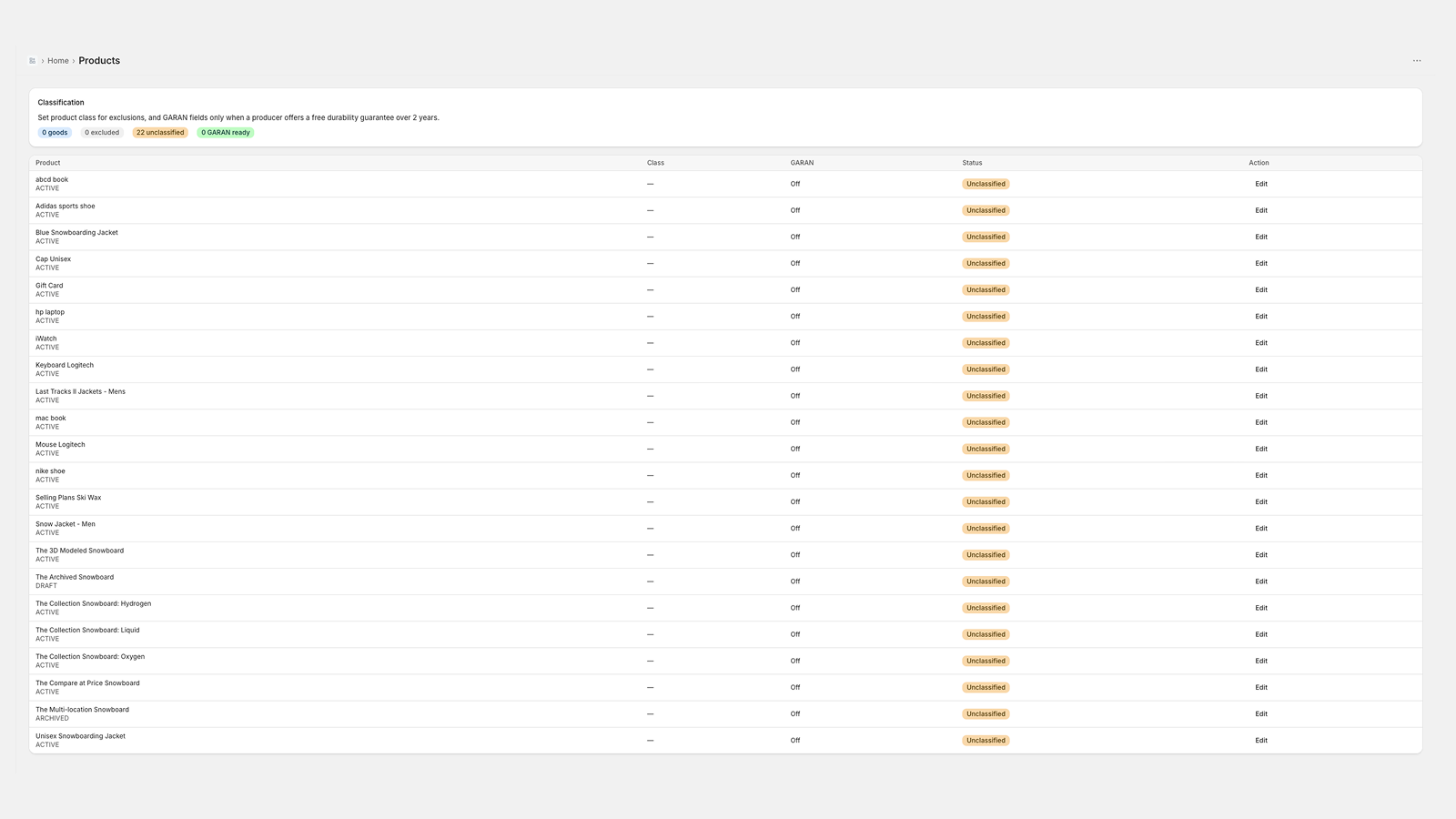Screen dimensions: 1456x819
Task: Edit The Archived Snowboard row
Action: click(1261, 581)
